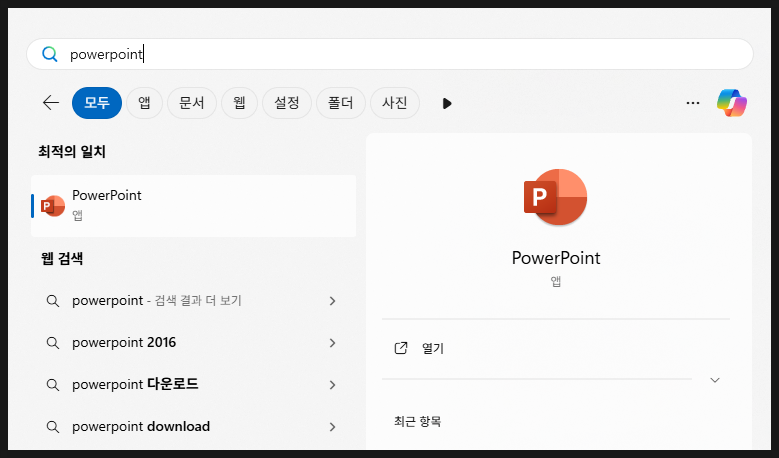Click PowerPoint icon in best match result
The image size is (779, 458).
(x=53, y=206)
